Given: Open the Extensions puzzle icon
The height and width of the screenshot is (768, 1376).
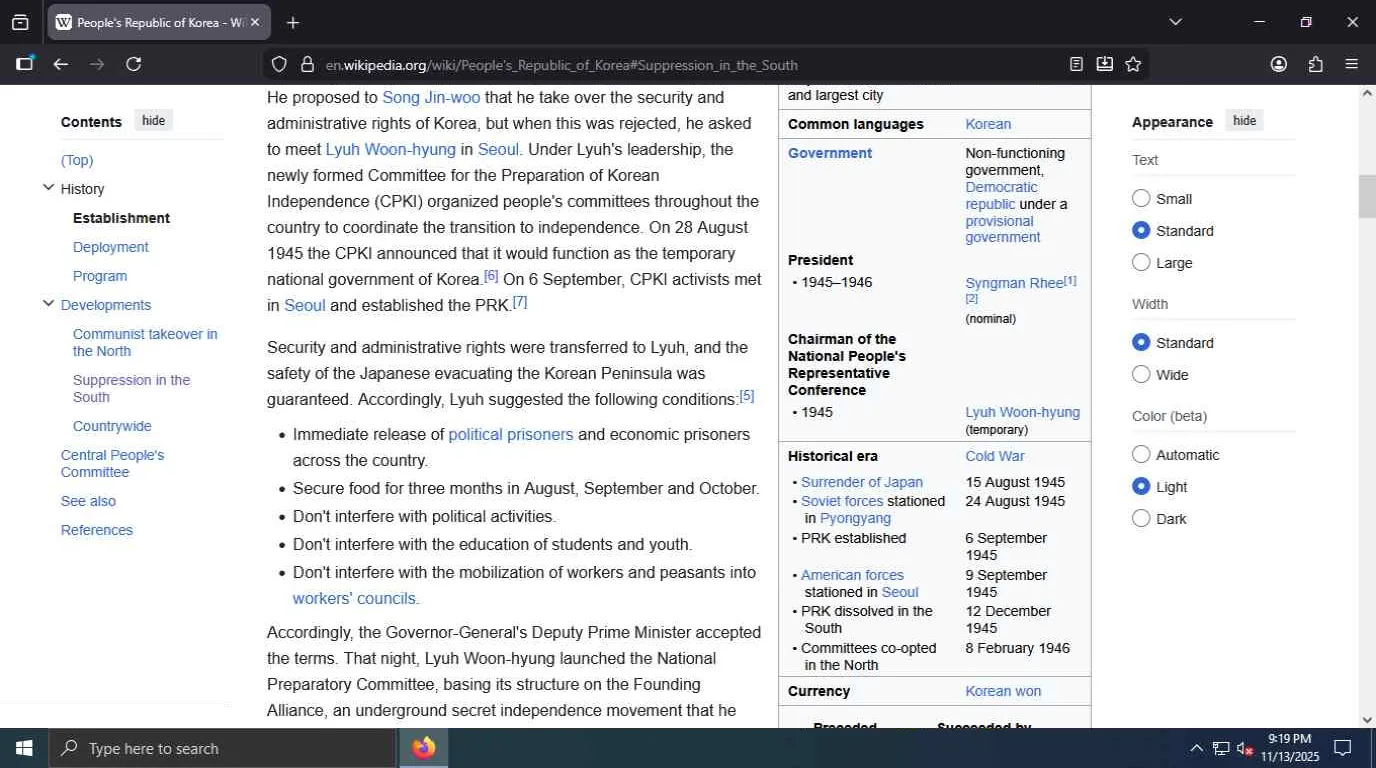Looking at the screenshot, I should [1315, 64].
